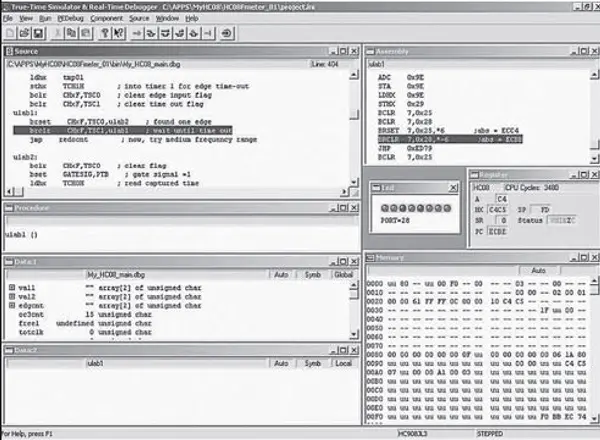600x440 pixels.
Task: Click the Open file toolbar icon
Action: point(22,31)
